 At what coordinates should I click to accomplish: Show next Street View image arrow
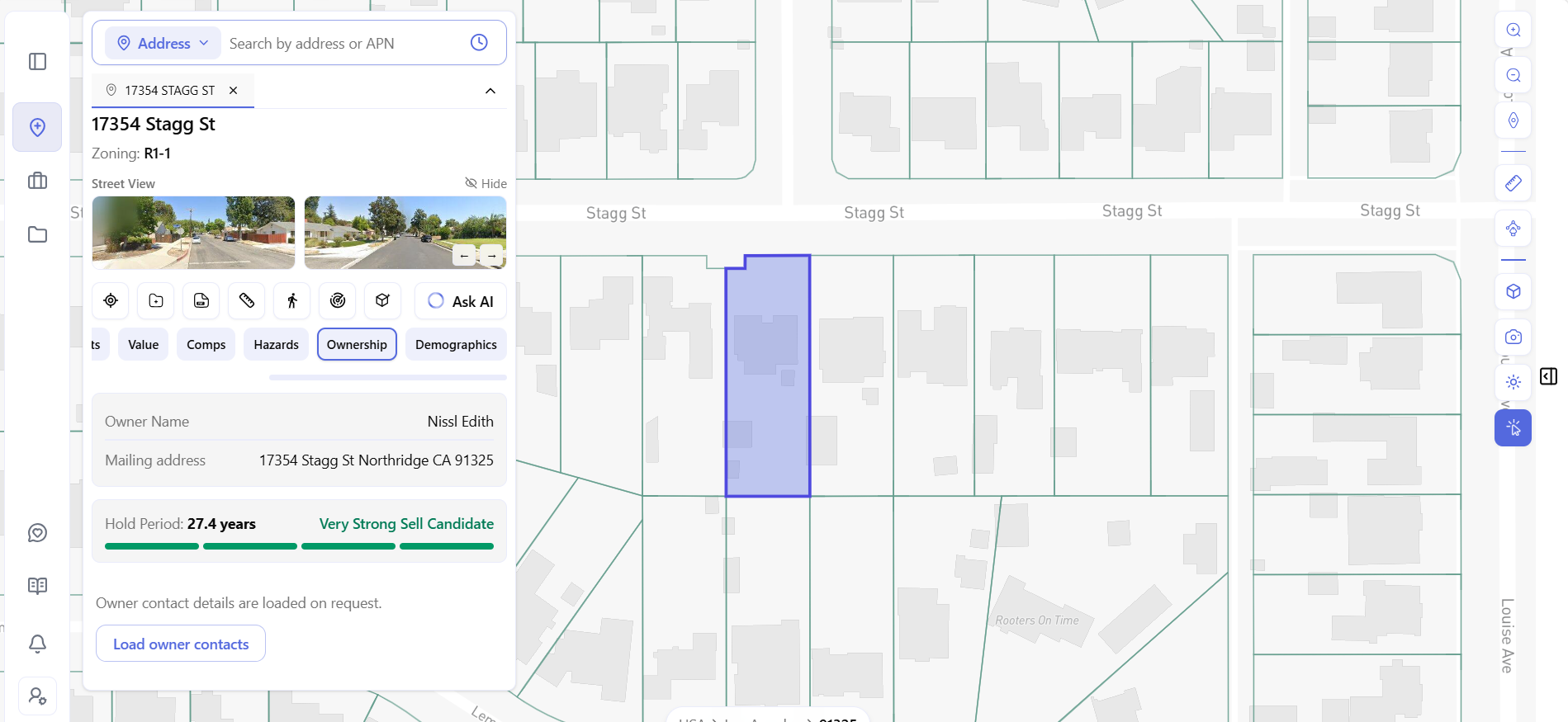point(491,256)
